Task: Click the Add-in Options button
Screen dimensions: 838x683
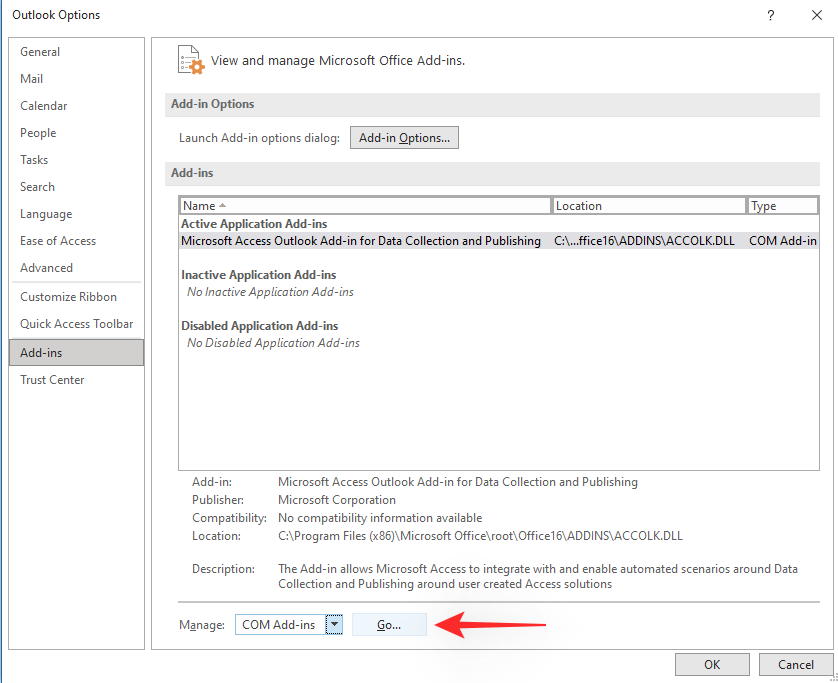Action: pos(404,138)
